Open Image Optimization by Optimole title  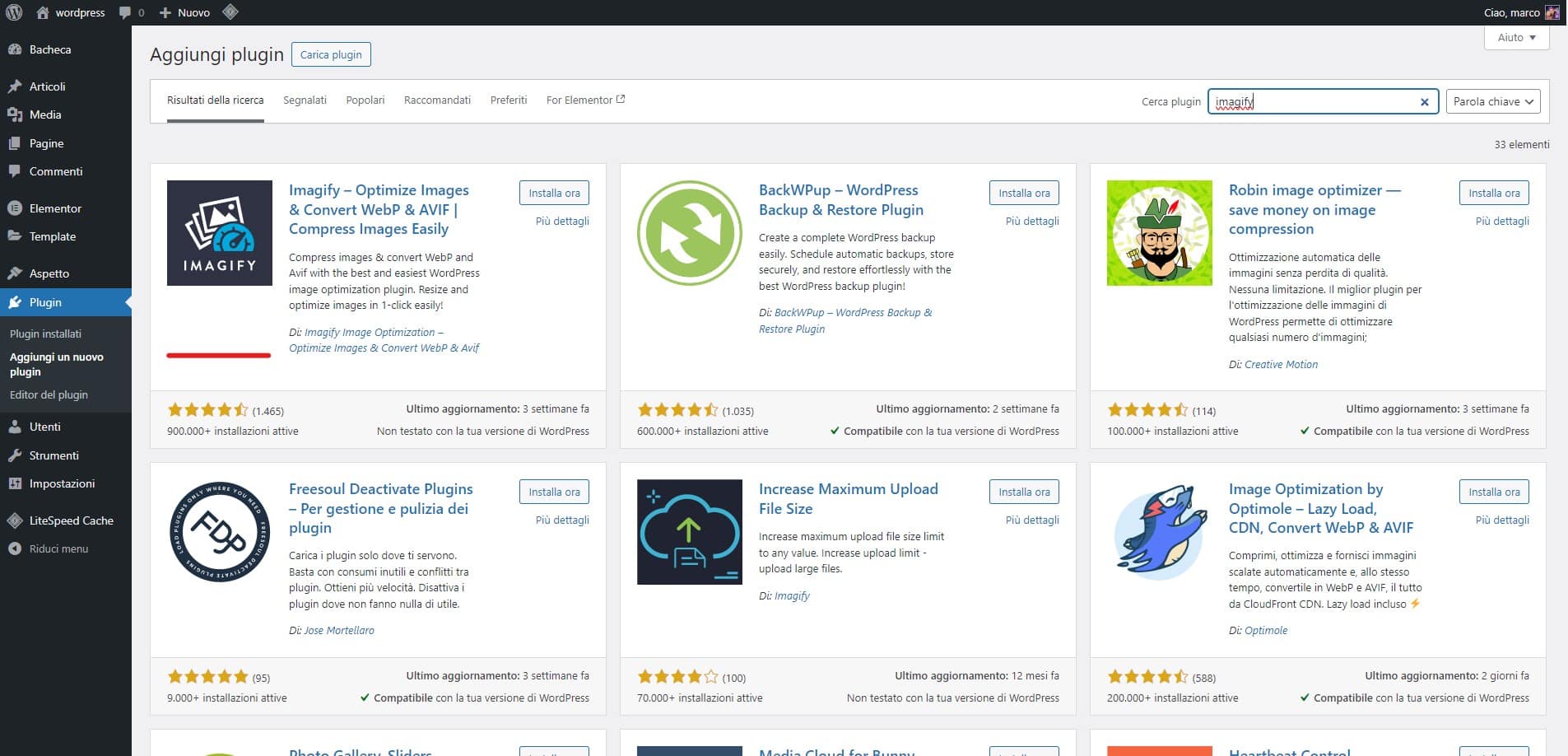tap(1321, 508)
